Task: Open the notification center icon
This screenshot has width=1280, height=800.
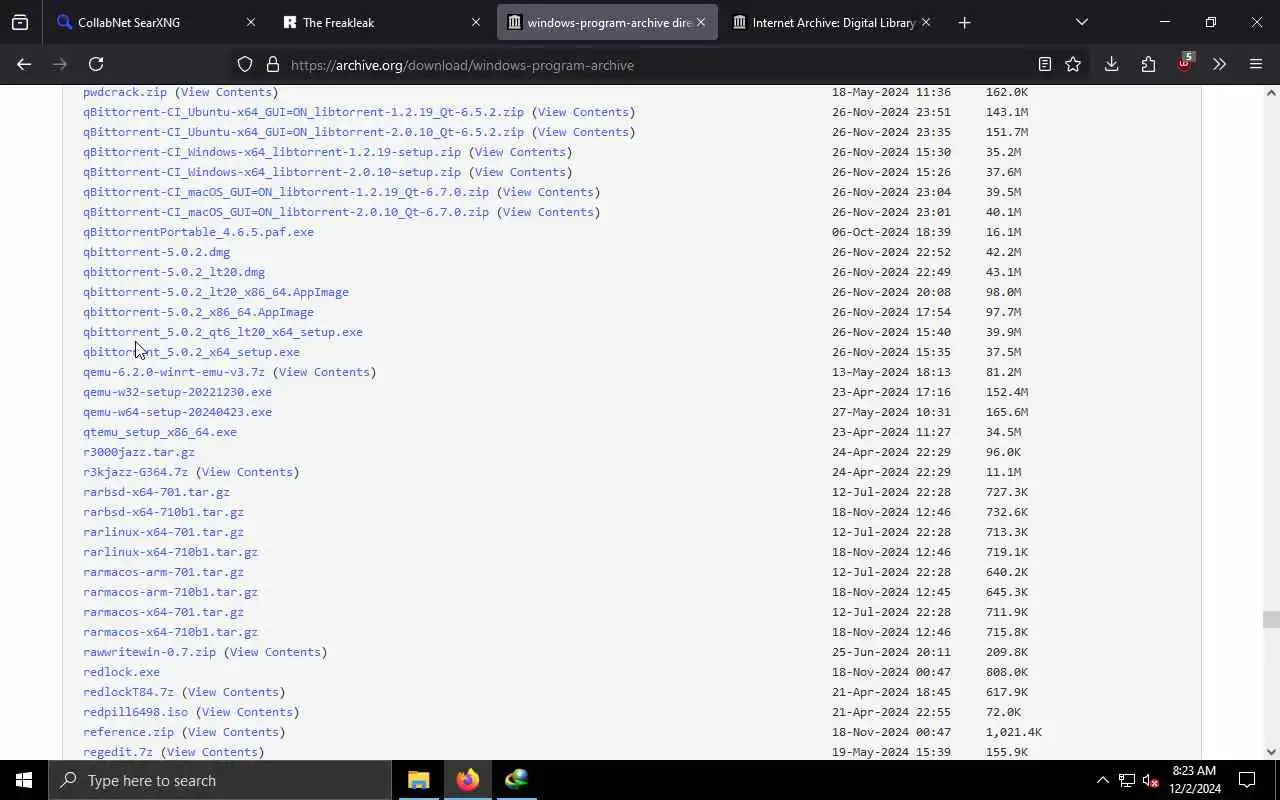Action: point(1247,780)
